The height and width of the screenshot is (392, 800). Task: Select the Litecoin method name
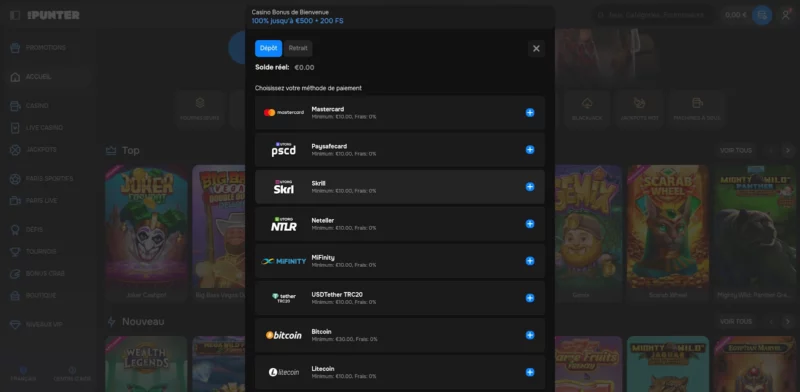point(323,369)
